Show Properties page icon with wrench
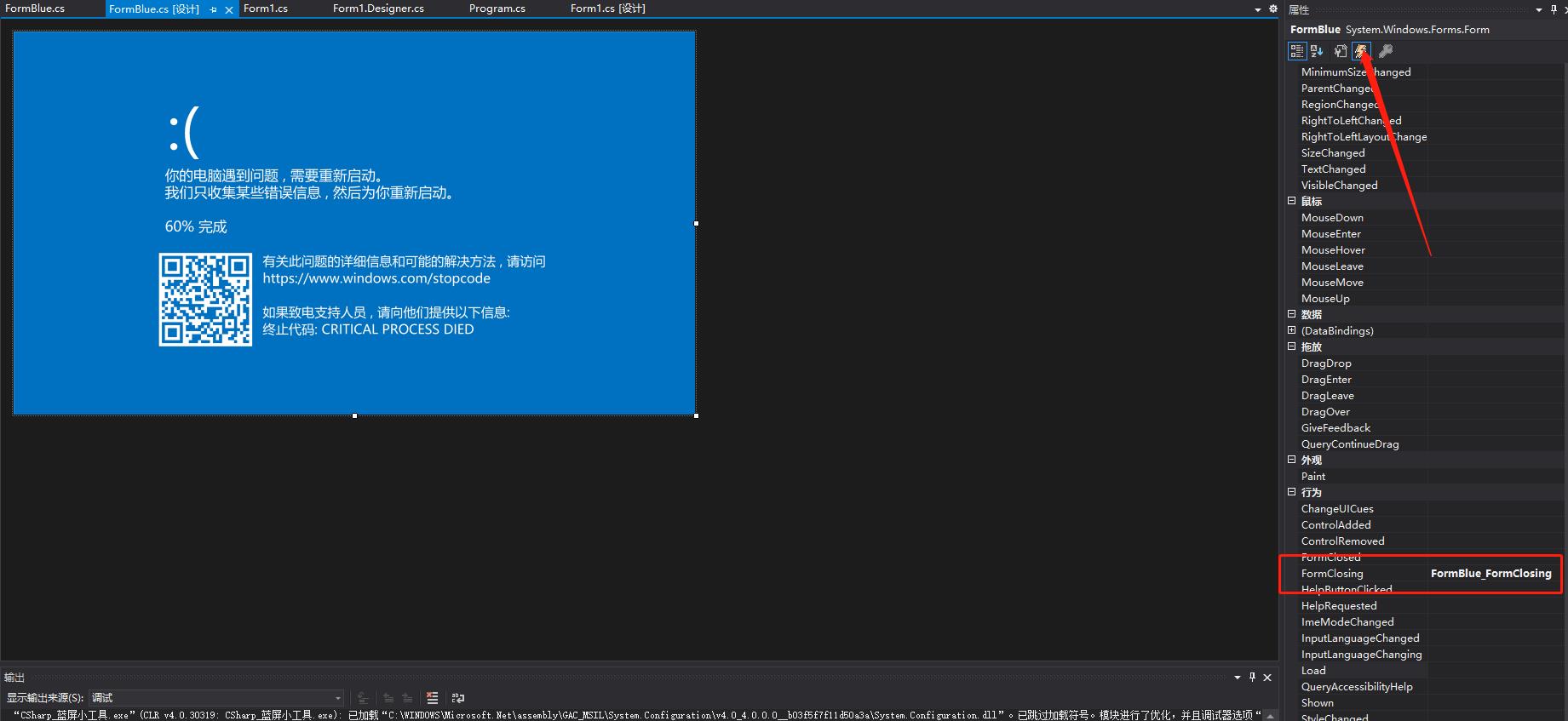Image resolution: width=1568 pixels, height=721 pixels. 1341,51
